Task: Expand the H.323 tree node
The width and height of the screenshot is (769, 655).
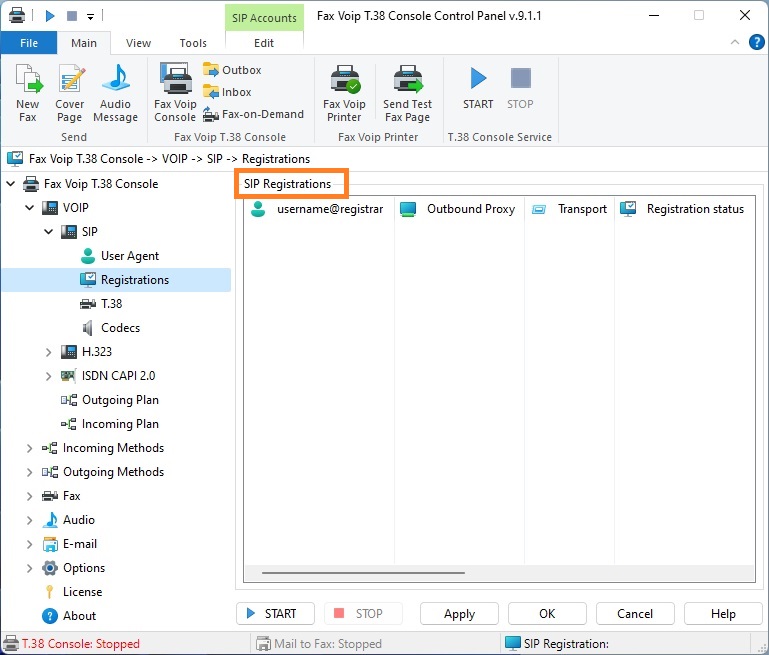Action: pyautogui.click(x=49, y=352)
